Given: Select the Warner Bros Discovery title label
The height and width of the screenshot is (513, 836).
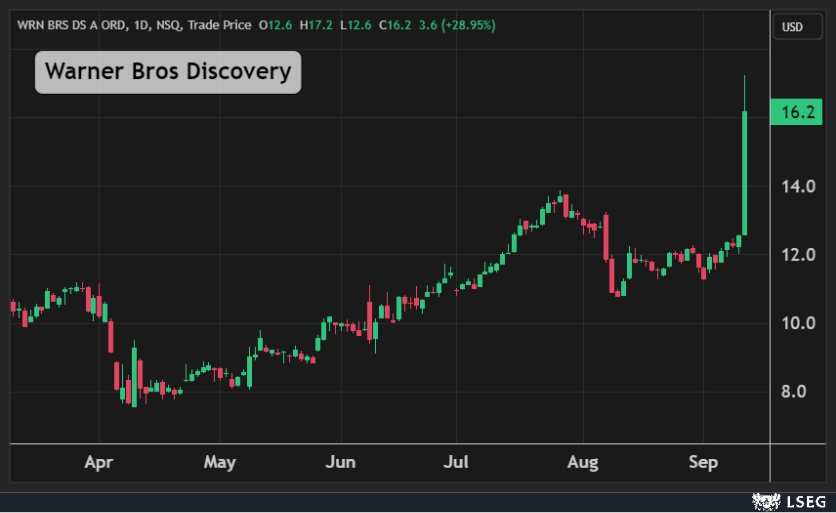Looking at the screenshot, I should coord(168,72).
